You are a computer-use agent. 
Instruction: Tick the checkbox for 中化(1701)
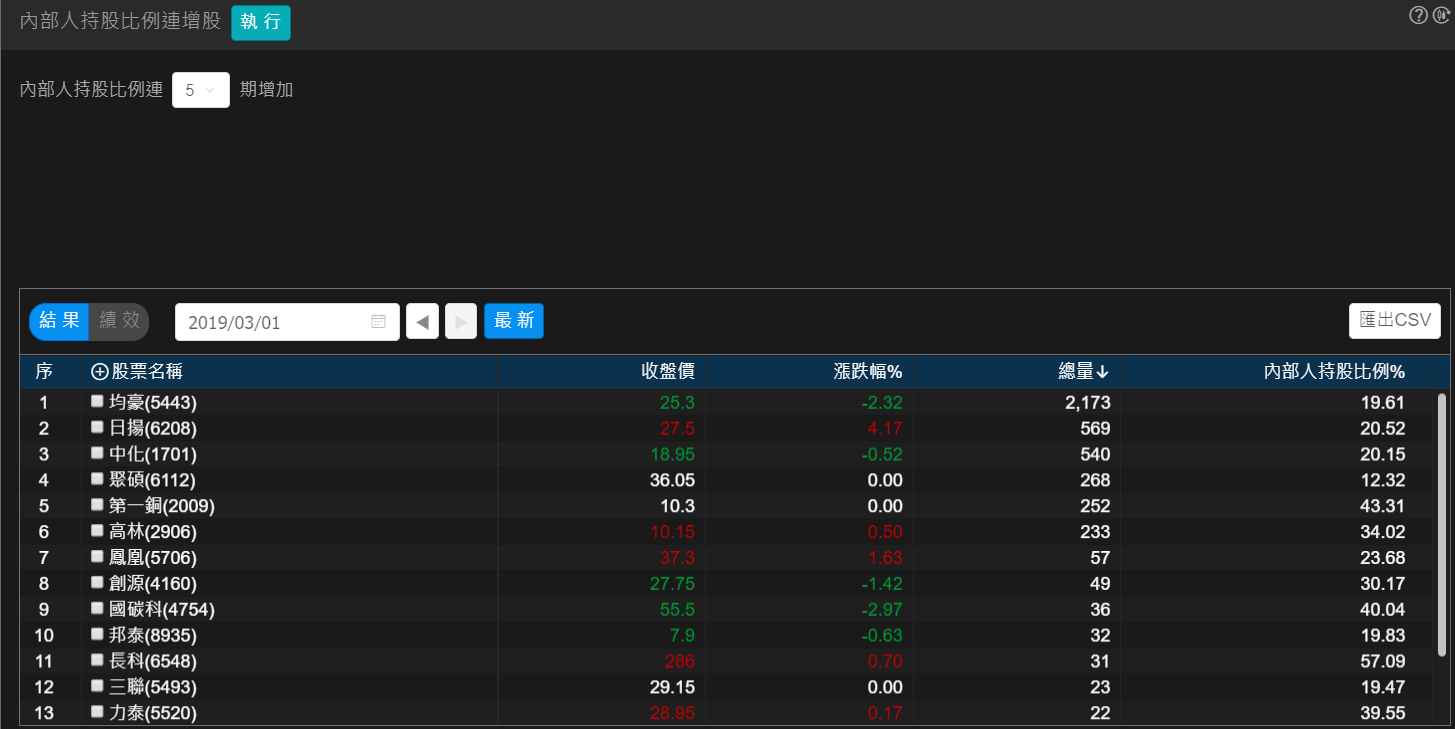click(97, 453)
